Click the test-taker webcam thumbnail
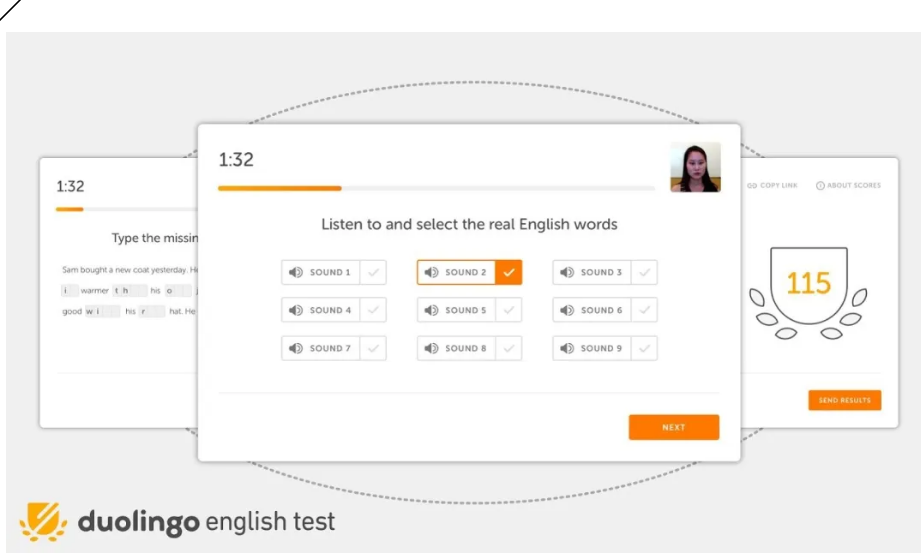Image resolution: width=921 pixels, height=560 pixels. point(695,167)
